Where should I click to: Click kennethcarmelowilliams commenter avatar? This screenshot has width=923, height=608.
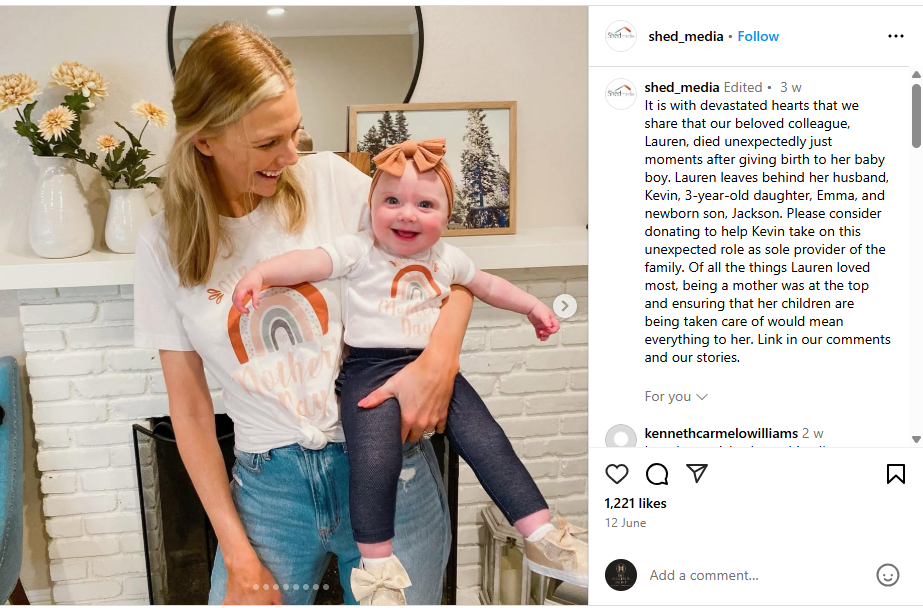coord(620,437)
